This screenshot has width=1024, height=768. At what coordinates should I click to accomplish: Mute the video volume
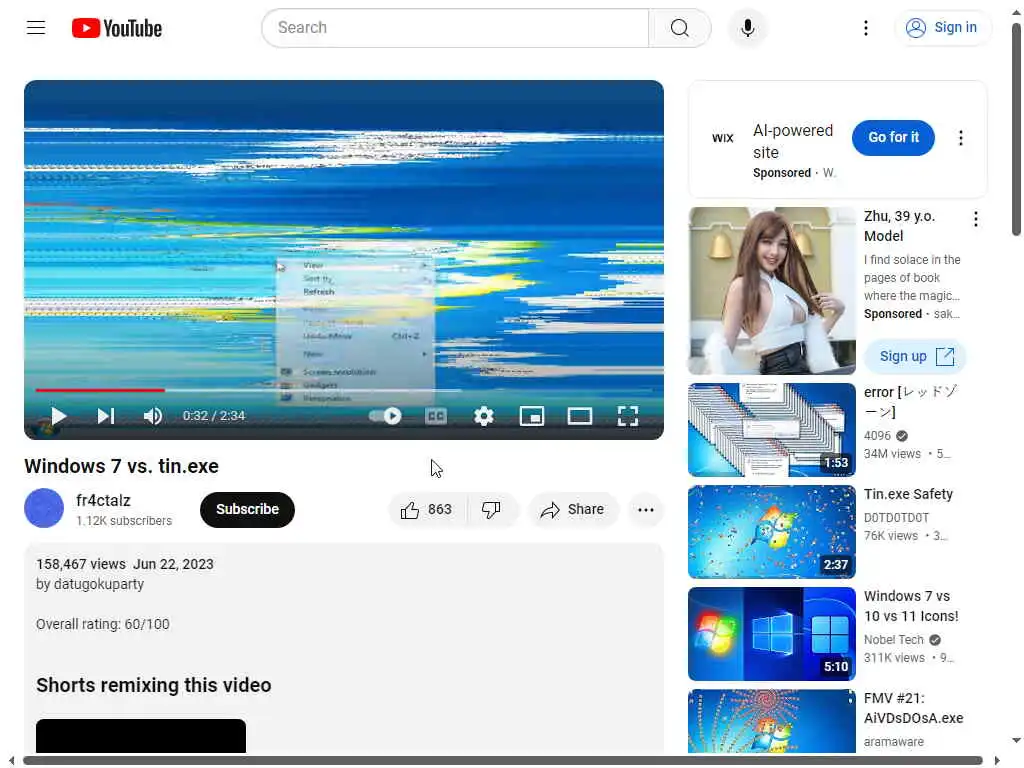click(x=153, y=416)
